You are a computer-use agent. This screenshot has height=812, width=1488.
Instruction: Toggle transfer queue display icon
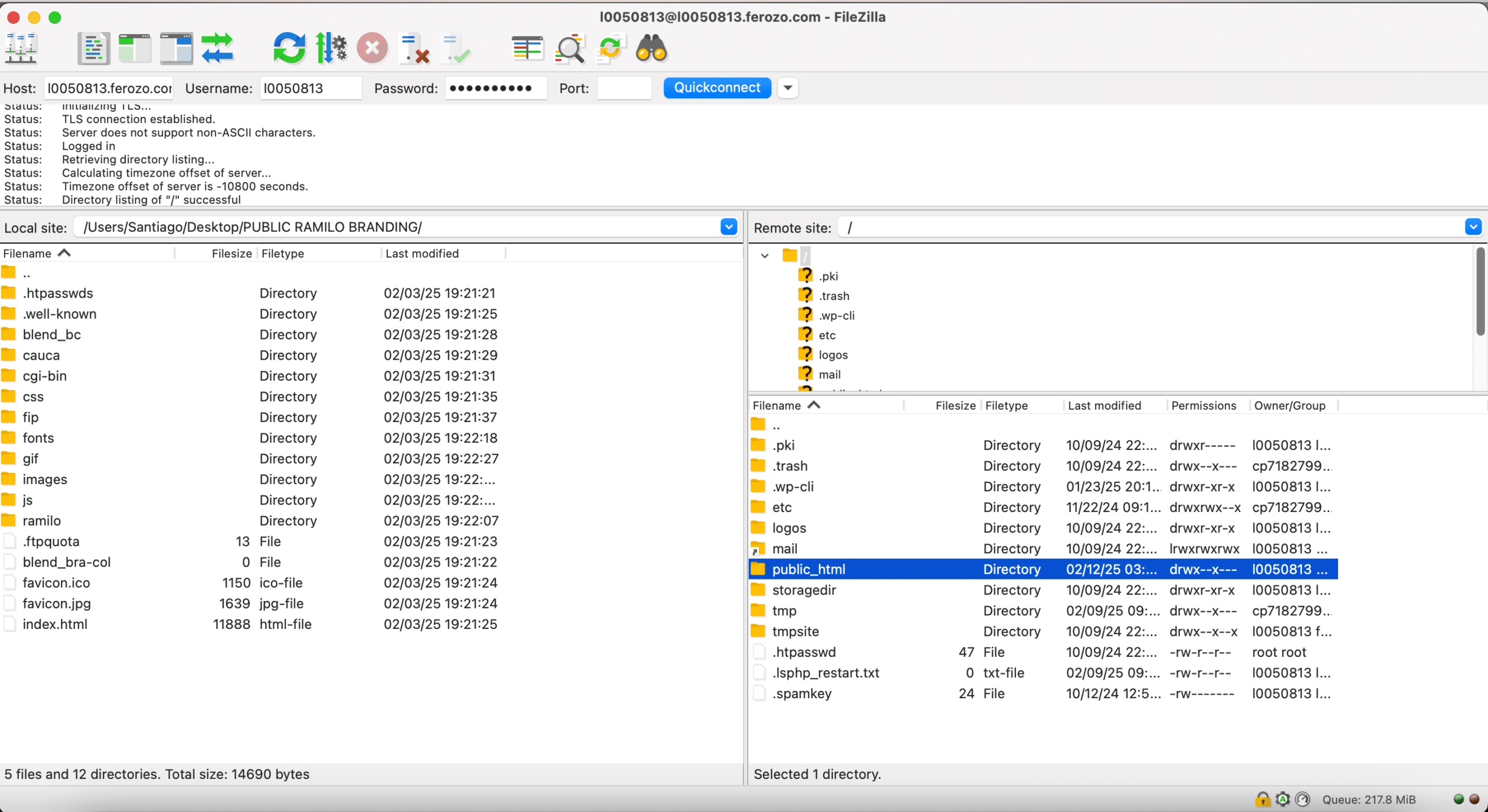(217, 49)
